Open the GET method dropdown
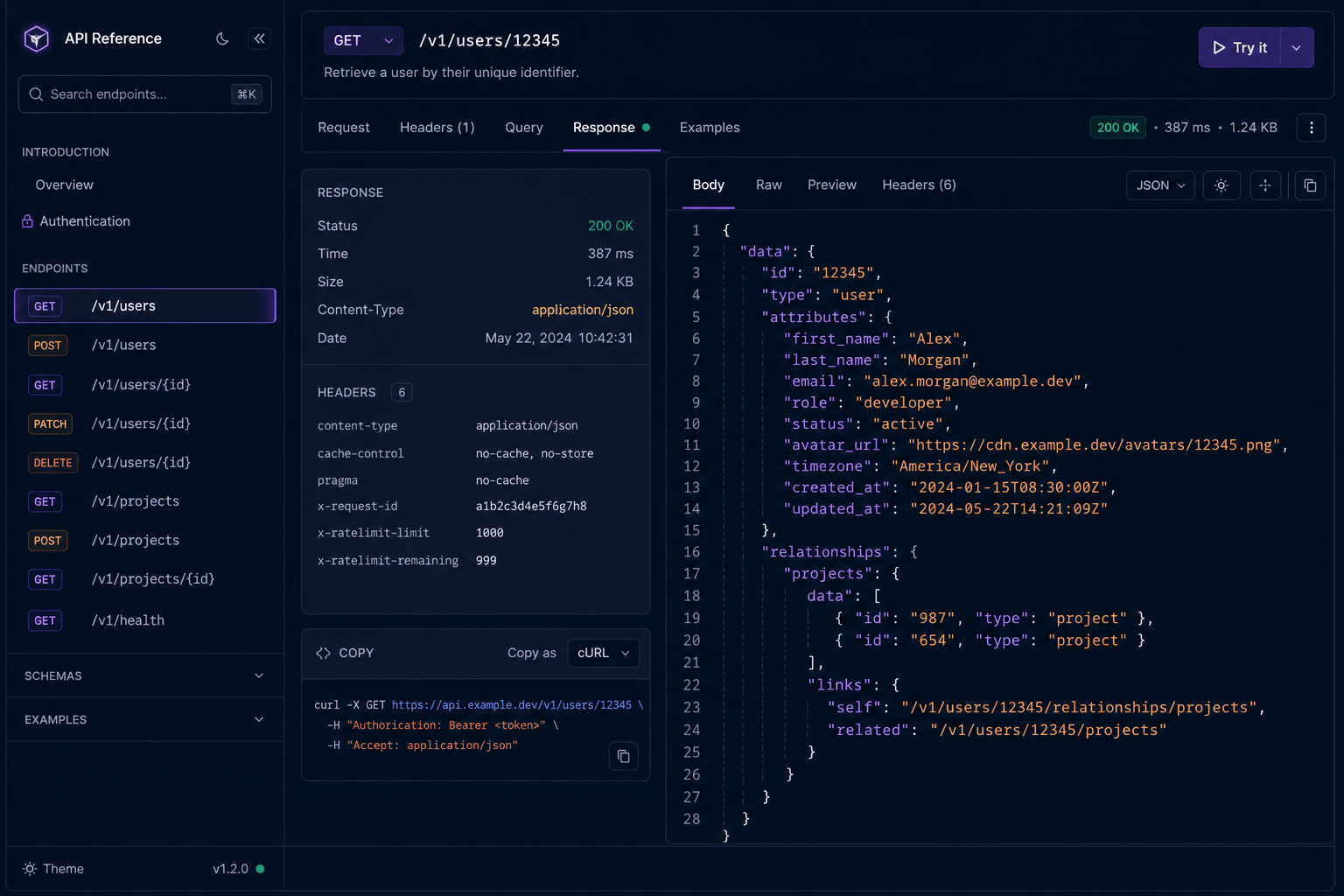Image resolution: width=1344 pixels, height=896 pixels. pos(363,41)
